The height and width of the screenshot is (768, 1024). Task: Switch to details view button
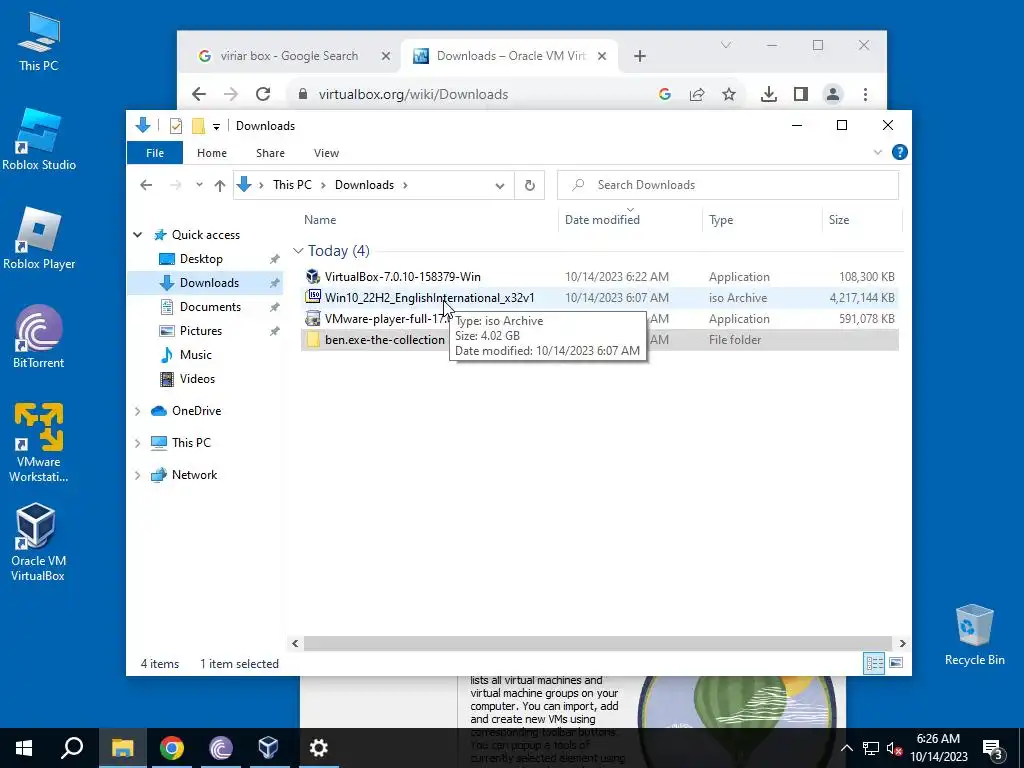coord(874,664)
